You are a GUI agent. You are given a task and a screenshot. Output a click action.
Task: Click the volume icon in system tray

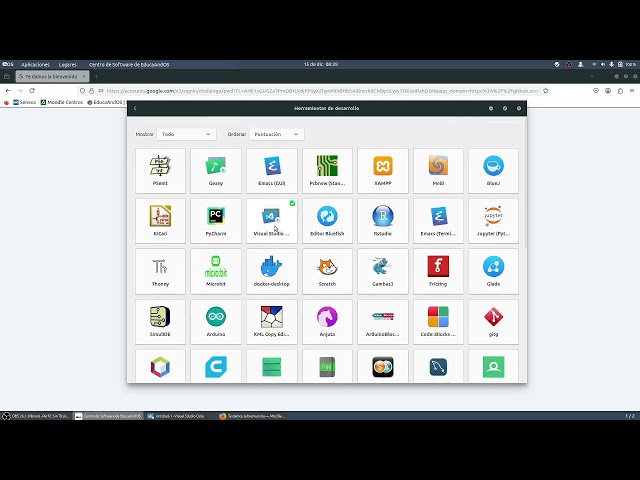pos(603,64)
